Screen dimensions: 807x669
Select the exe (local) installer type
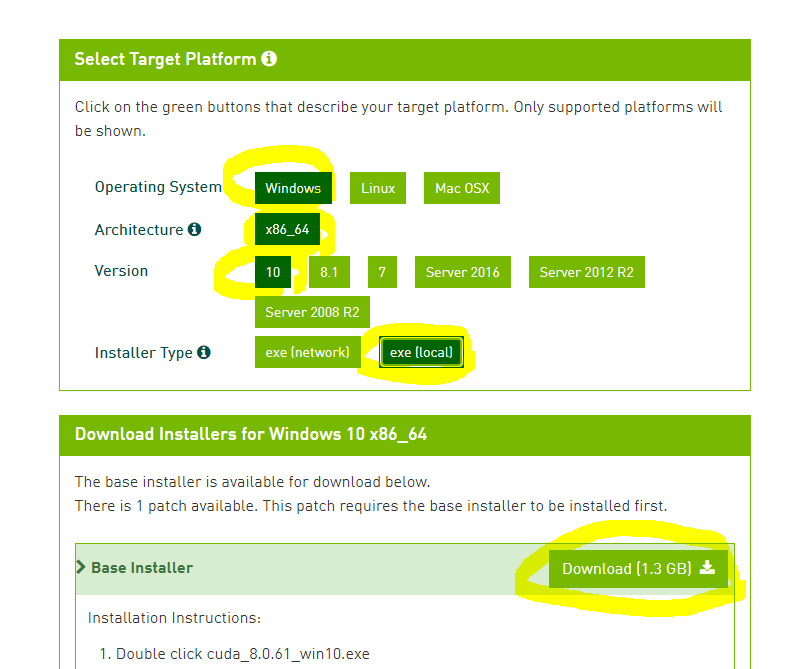(422, 352)
